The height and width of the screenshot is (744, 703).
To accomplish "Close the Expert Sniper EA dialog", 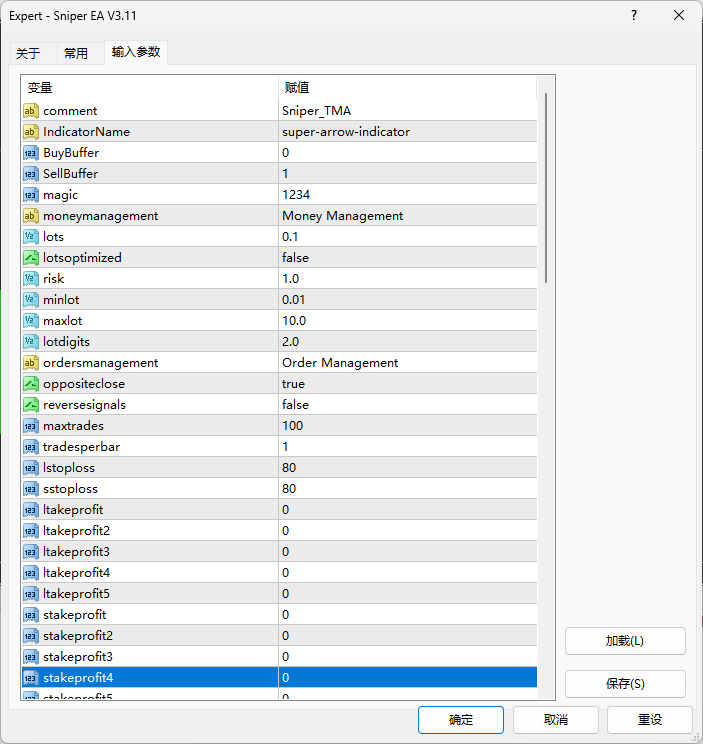I will click(x=679, y=16).
